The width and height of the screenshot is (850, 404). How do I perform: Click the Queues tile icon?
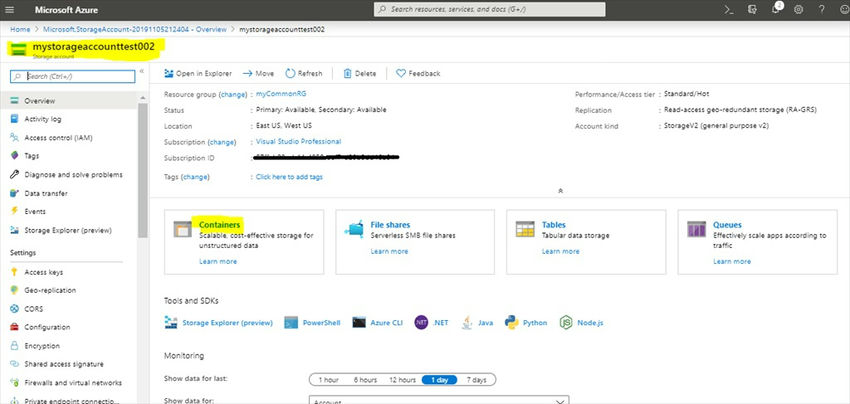click(696, 229)
